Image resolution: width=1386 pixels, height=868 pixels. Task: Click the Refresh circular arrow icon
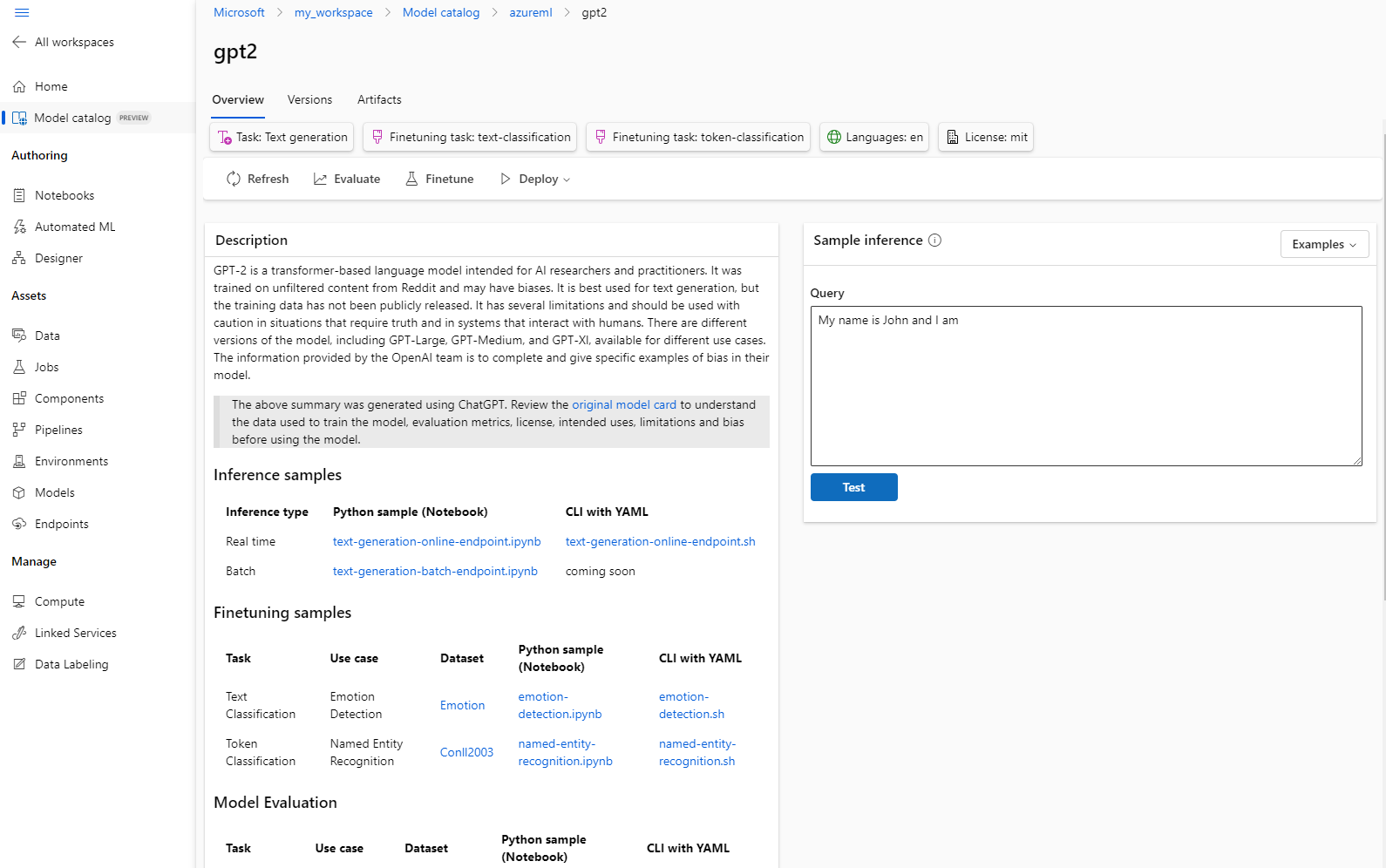(234, 179)
